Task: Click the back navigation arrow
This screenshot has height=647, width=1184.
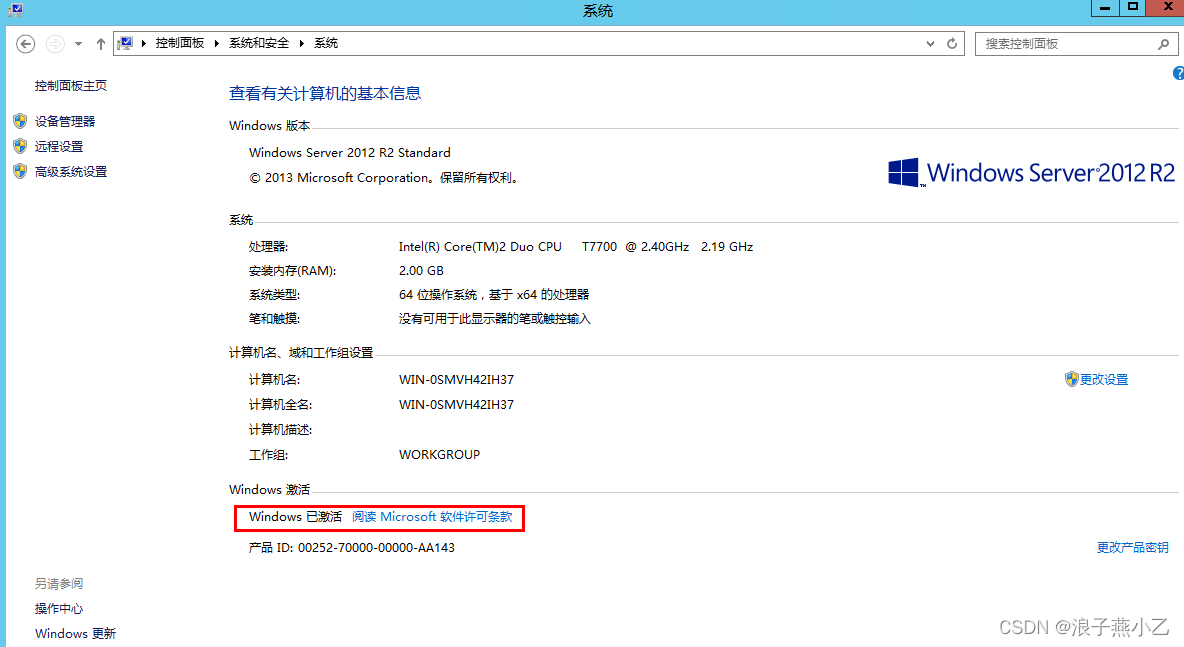Action: point(24,43)
